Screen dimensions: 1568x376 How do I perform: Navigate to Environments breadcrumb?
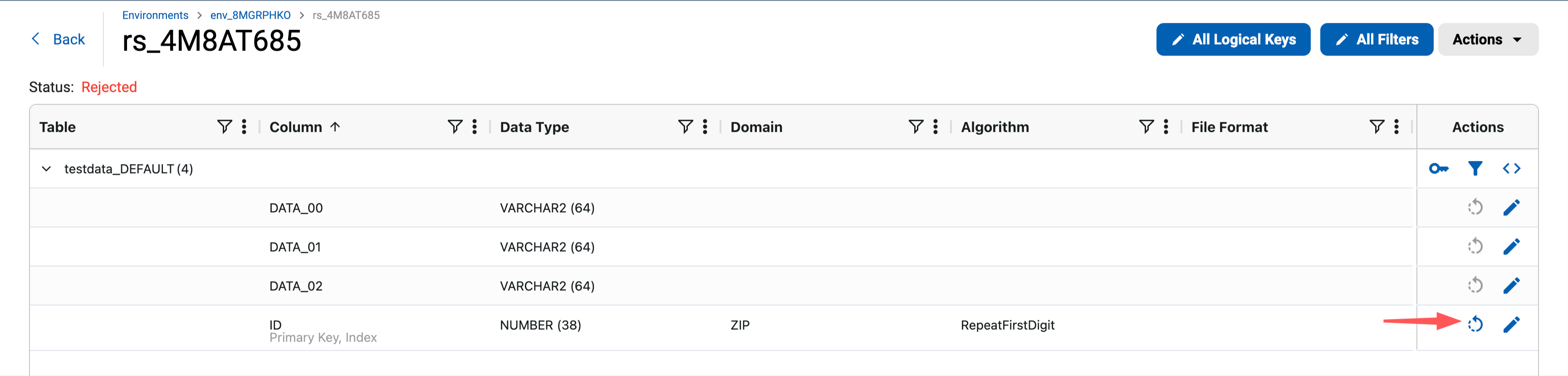pyautogui.click(x=155, y=15)
